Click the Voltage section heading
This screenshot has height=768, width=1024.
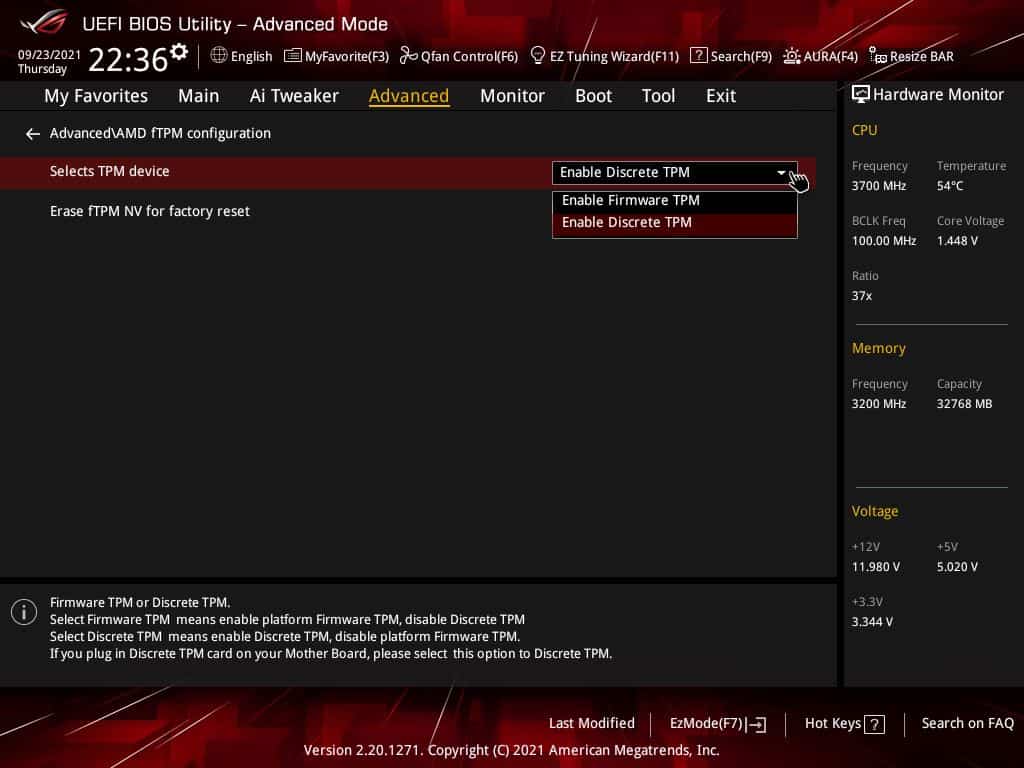875,511
